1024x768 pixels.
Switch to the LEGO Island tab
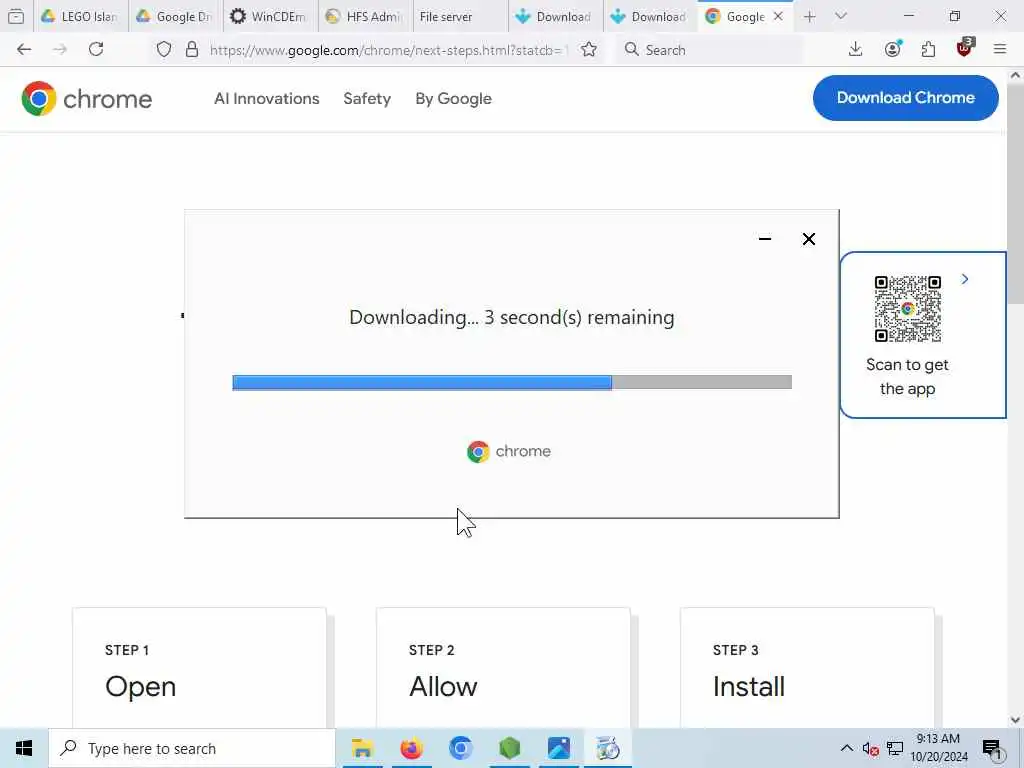80,17
